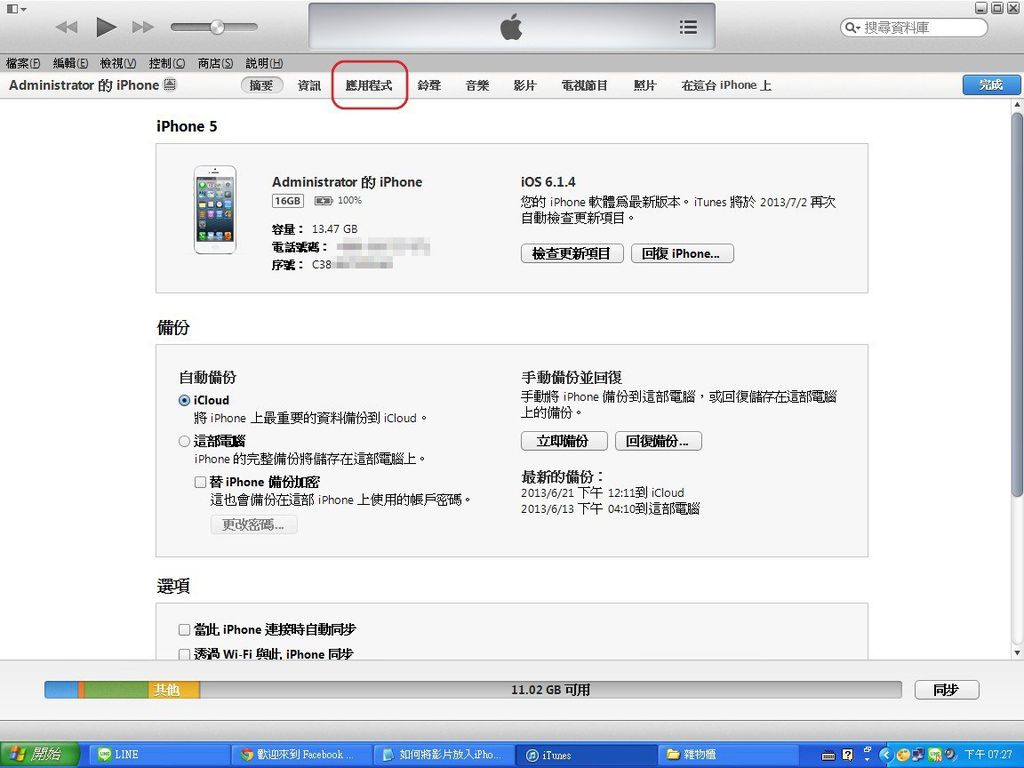The width and height of the screenshot is (1024, 768).
Task: Click the 2013/6/21 下午 12:11 到 iCloud backup entry
Action: [602, 492]
